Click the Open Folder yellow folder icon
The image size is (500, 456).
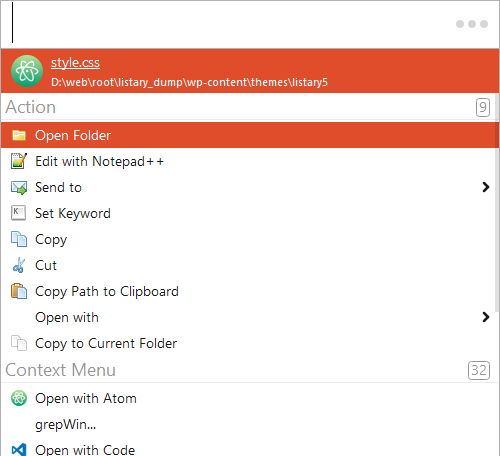(19, 135)
